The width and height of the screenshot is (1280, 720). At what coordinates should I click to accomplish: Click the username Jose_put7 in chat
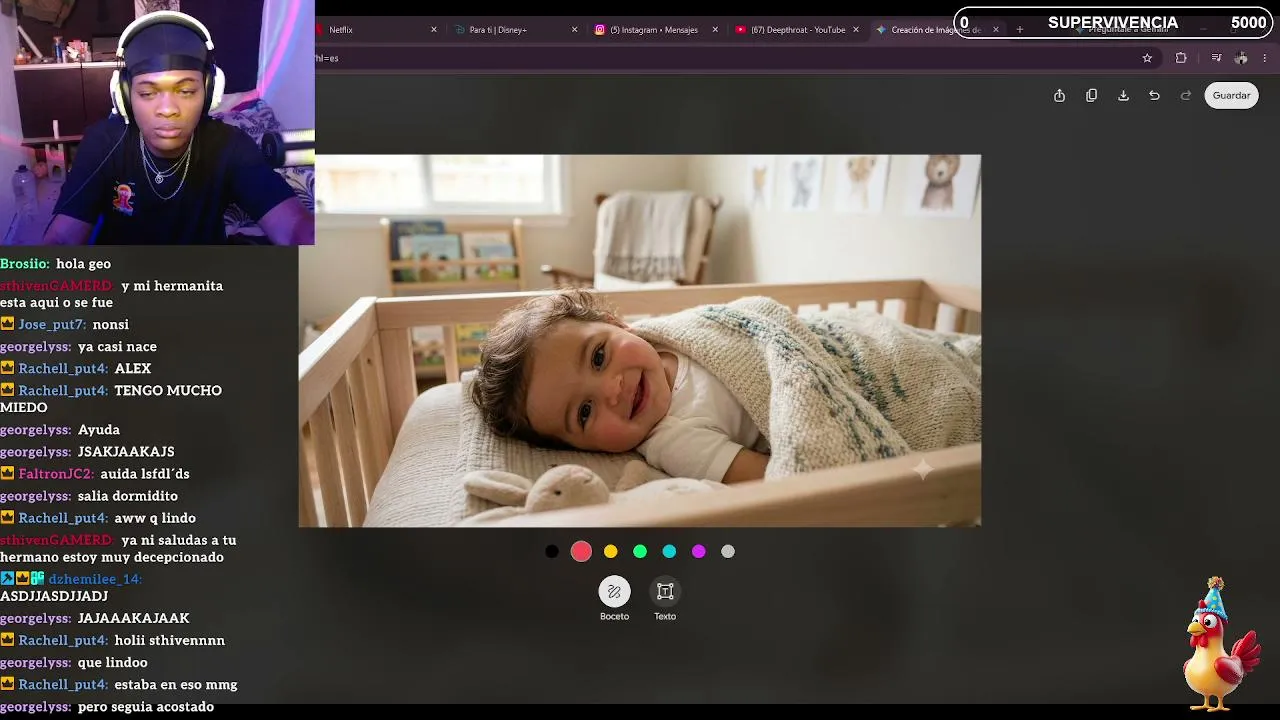tap(52, 325)
